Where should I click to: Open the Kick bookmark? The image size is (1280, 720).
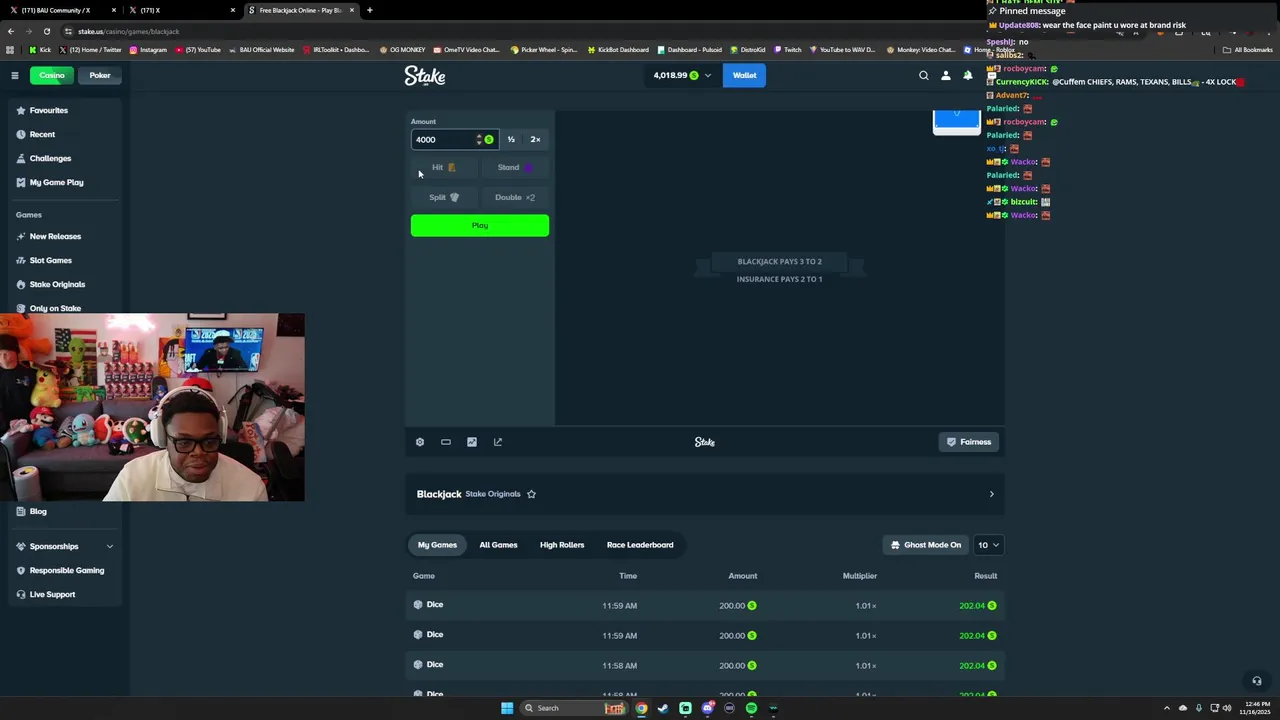[x=40, y=49]
